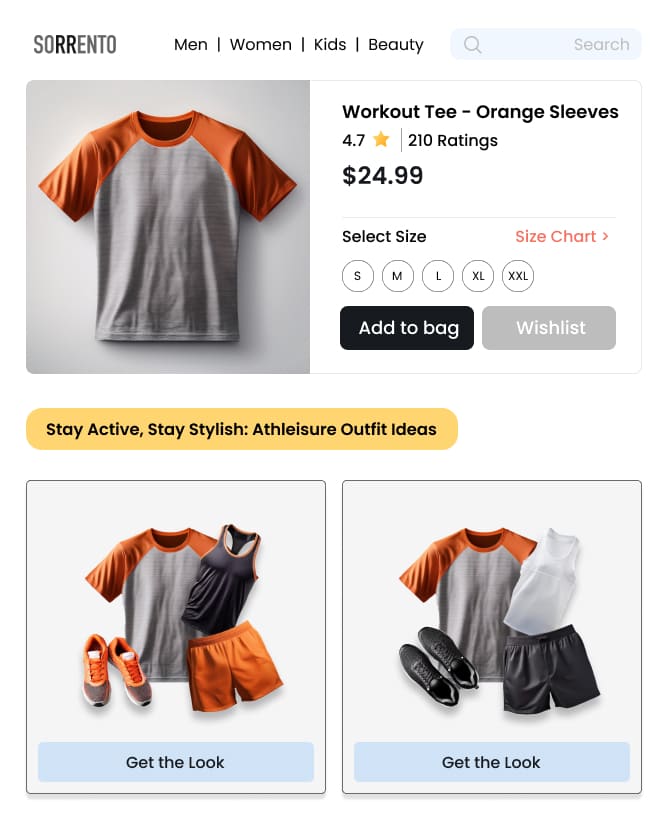The height and width of the screenshot is (840, 666).
Task: Click the magnifying glass search icon
Action: 472,44
